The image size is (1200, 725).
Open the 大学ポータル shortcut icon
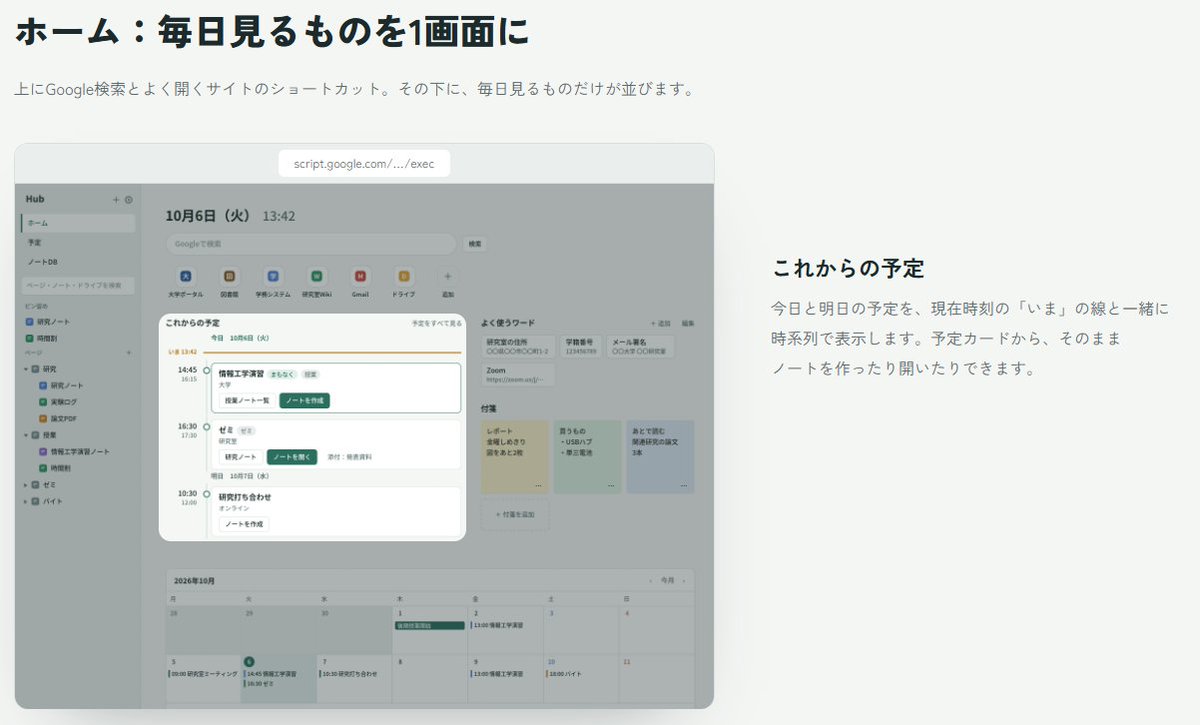(185, 276)
